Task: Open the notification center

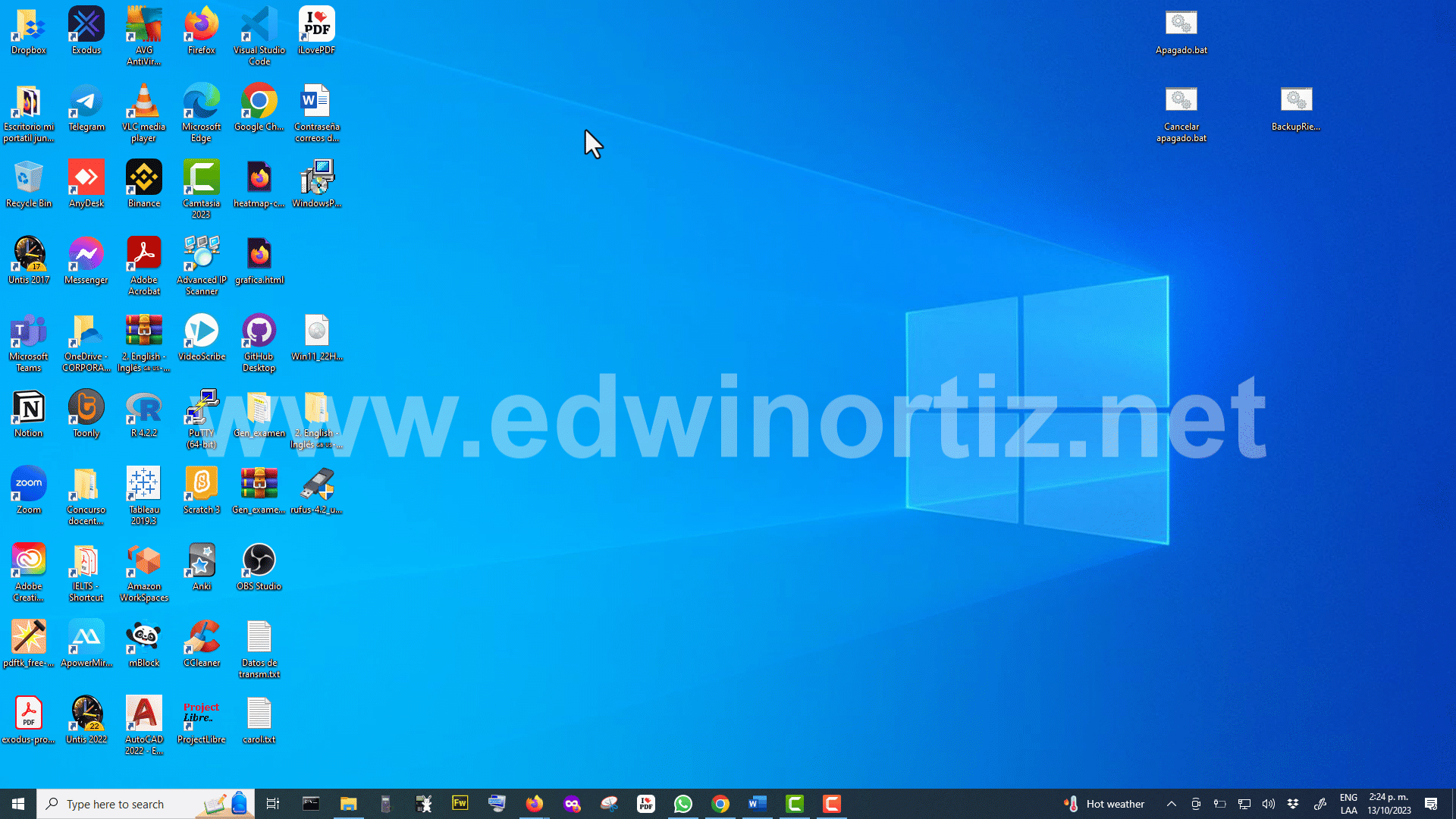Action: [1431, 804]
